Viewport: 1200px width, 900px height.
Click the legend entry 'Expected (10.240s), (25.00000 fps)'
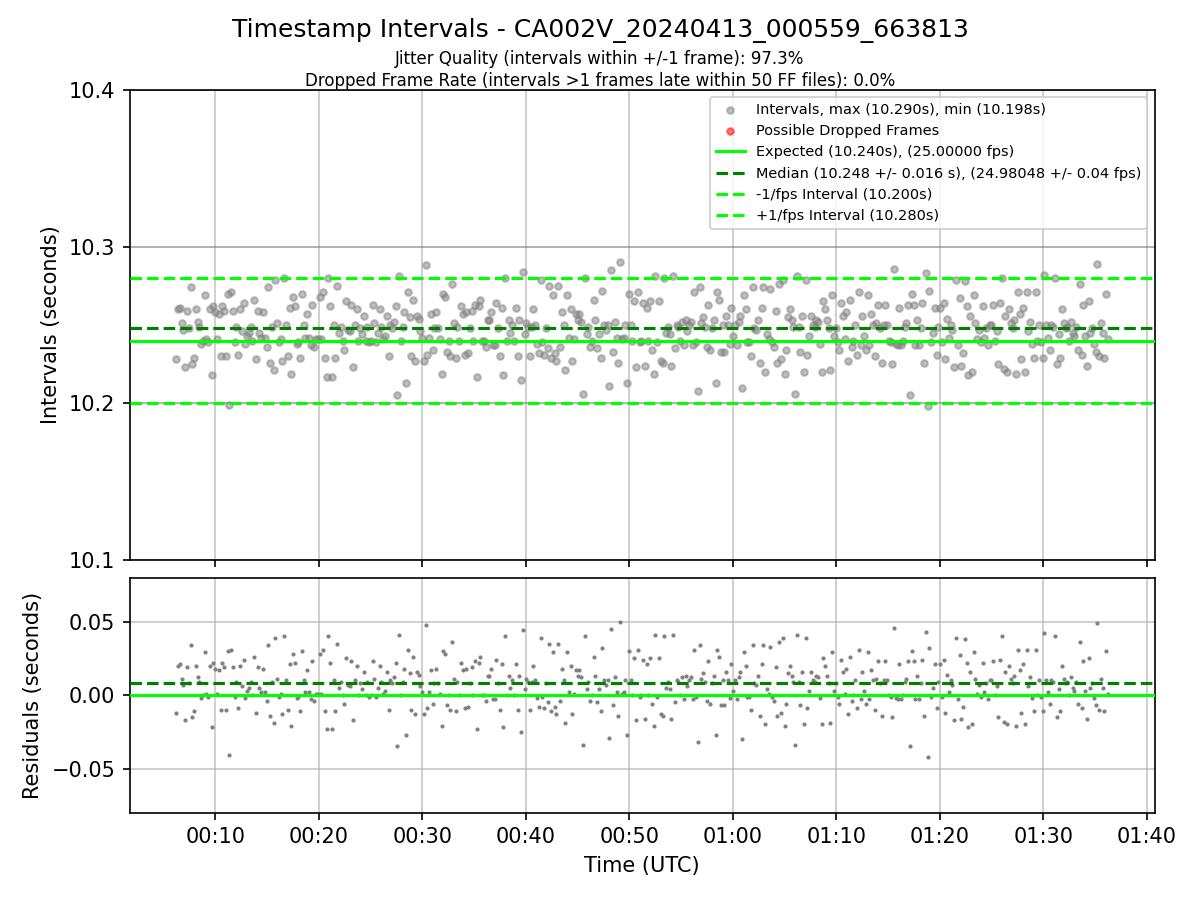[x=885, y=151]
